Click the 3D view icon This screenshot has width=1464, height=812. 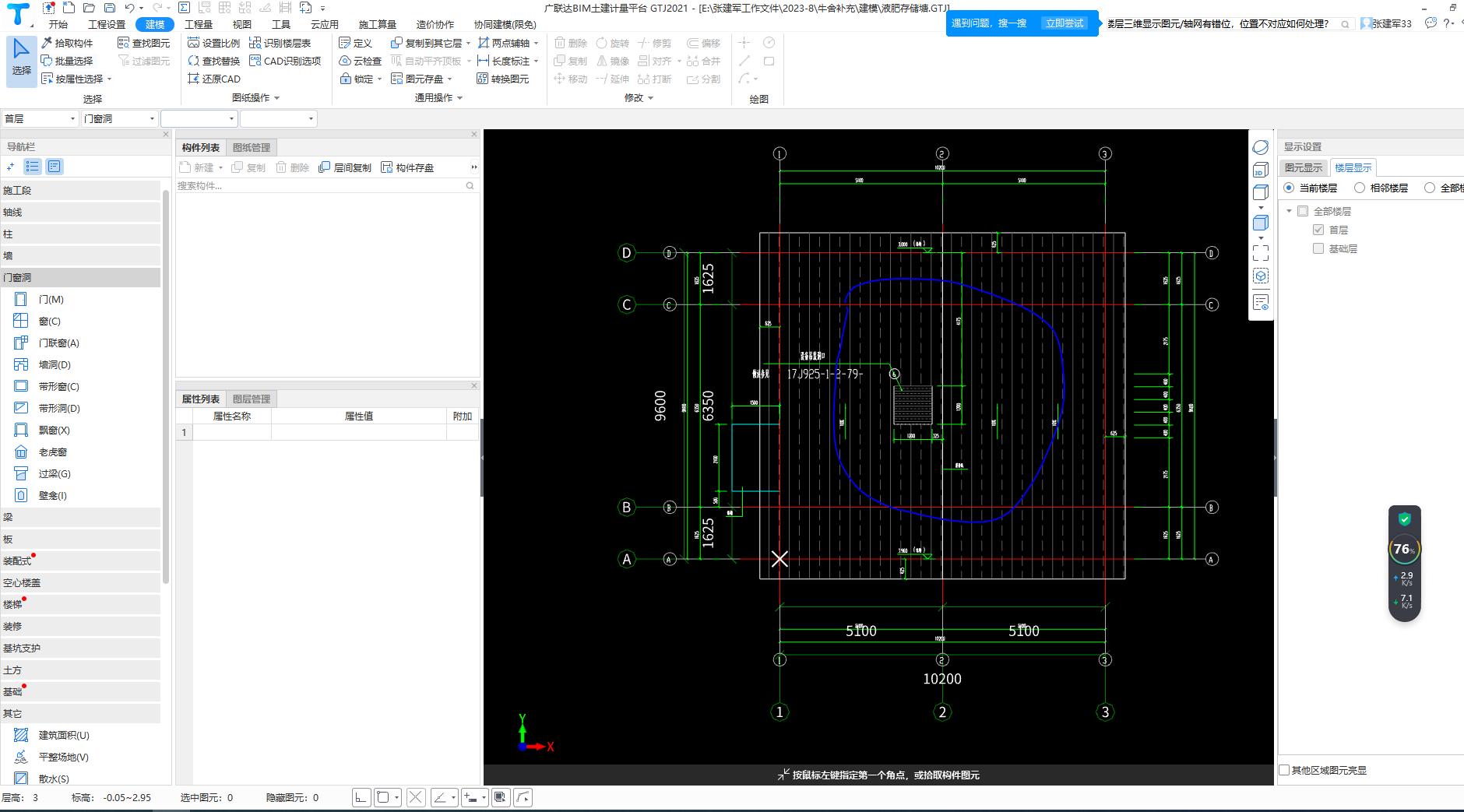pos(1260,170)
